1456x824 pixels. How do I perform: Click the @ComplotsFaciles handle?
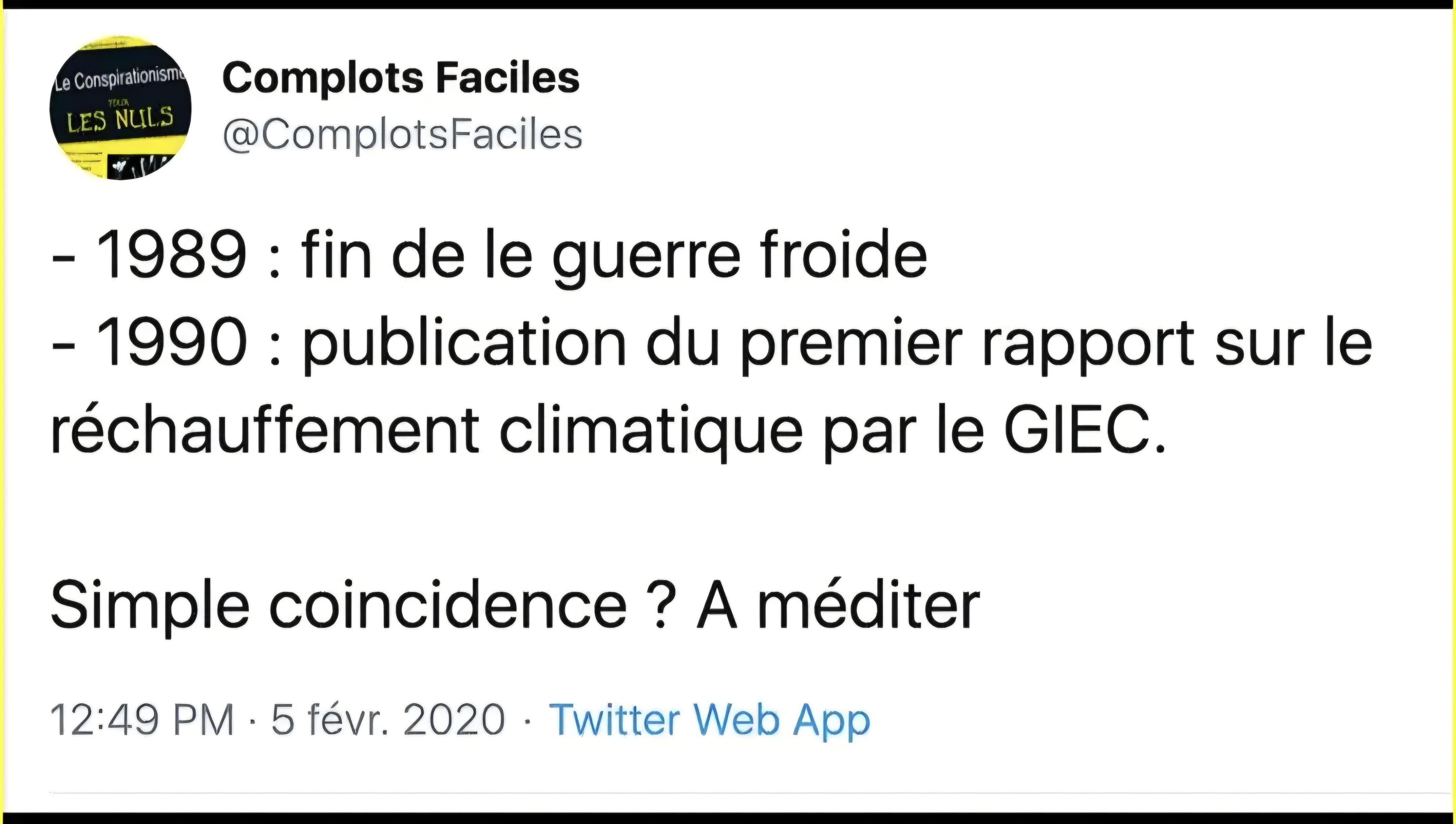(402, 135)
